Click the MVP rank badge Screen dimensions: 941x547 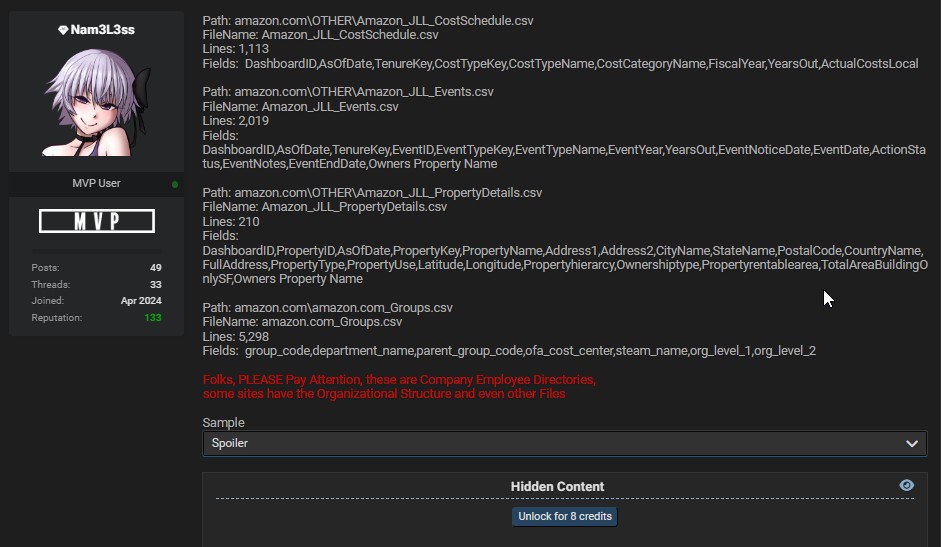coord(97,221)
